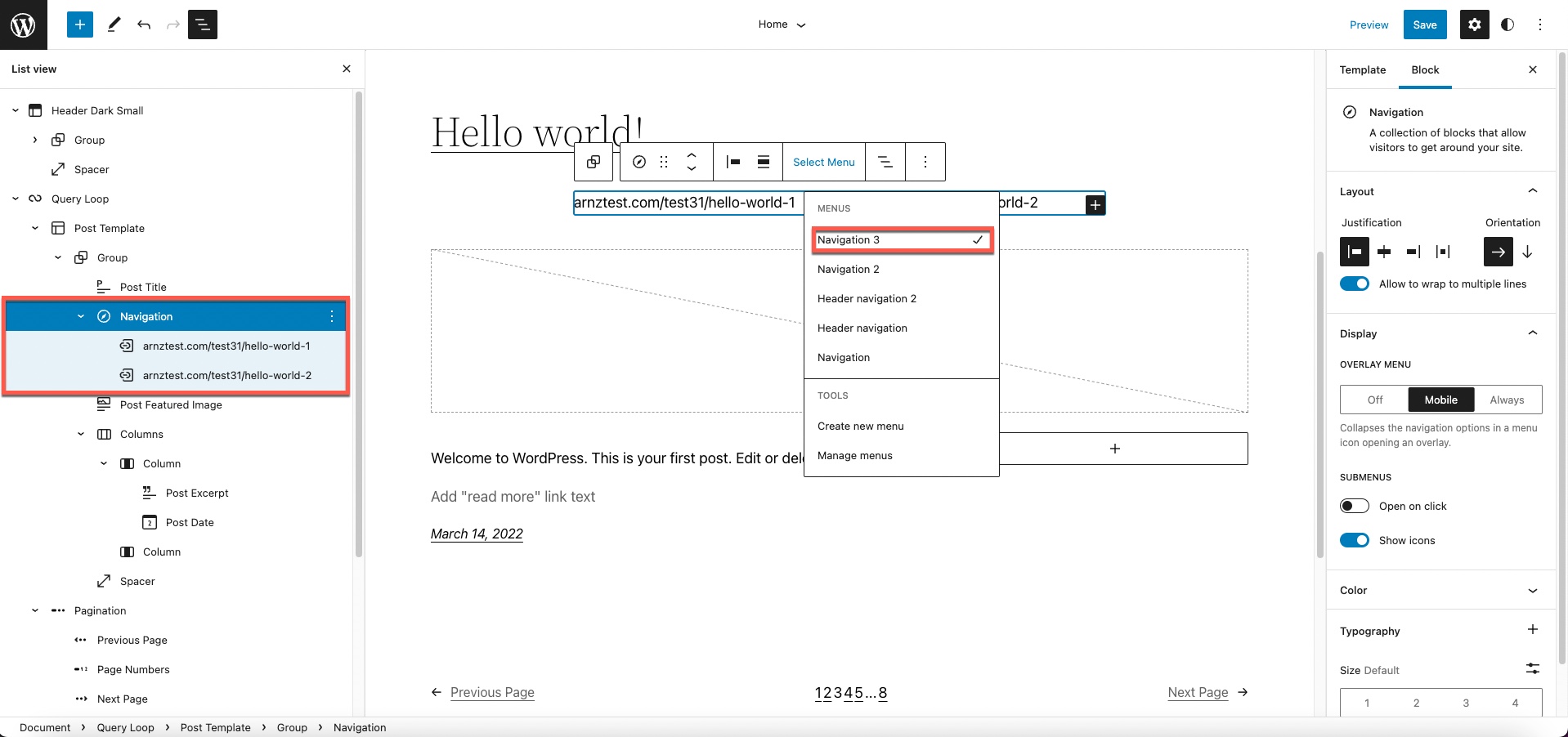1568x737 pixels.
Task: Toggle the List view icon in top bar
Action: (x=202, y=25)
